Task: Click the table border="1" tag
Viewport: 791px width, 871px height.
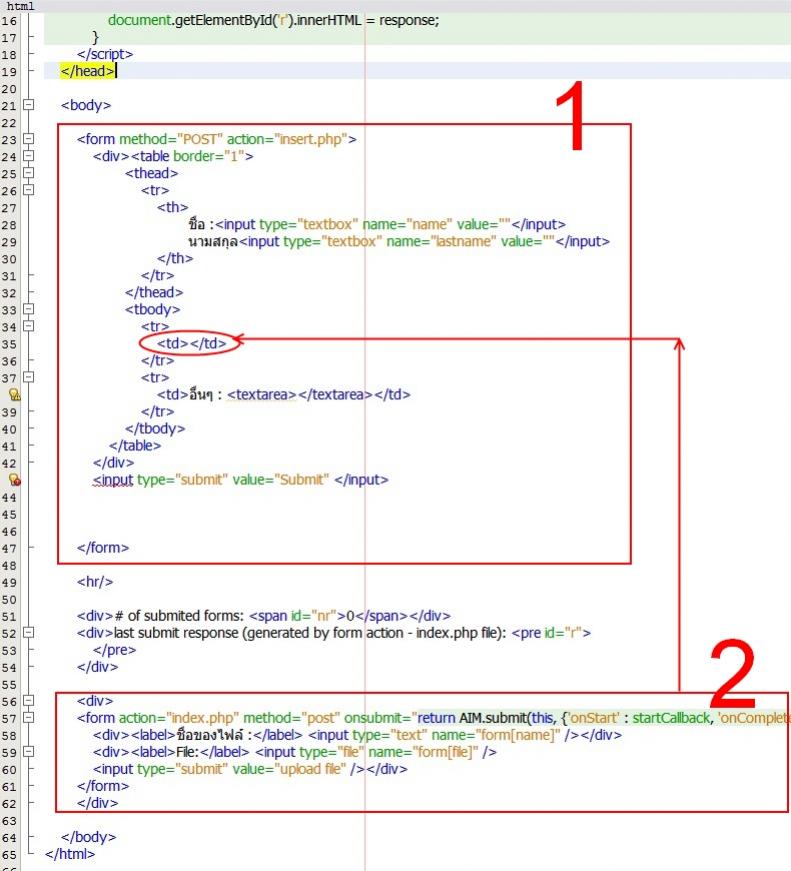Action: click(192, 156)
